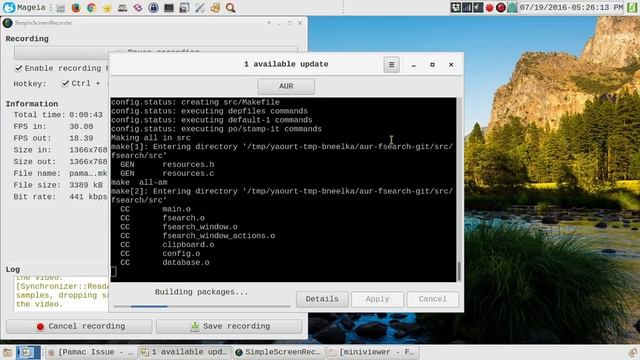Click the File size value 3389 kB
The height and width of the screenshot is (360, 640).
coord(86,185)
